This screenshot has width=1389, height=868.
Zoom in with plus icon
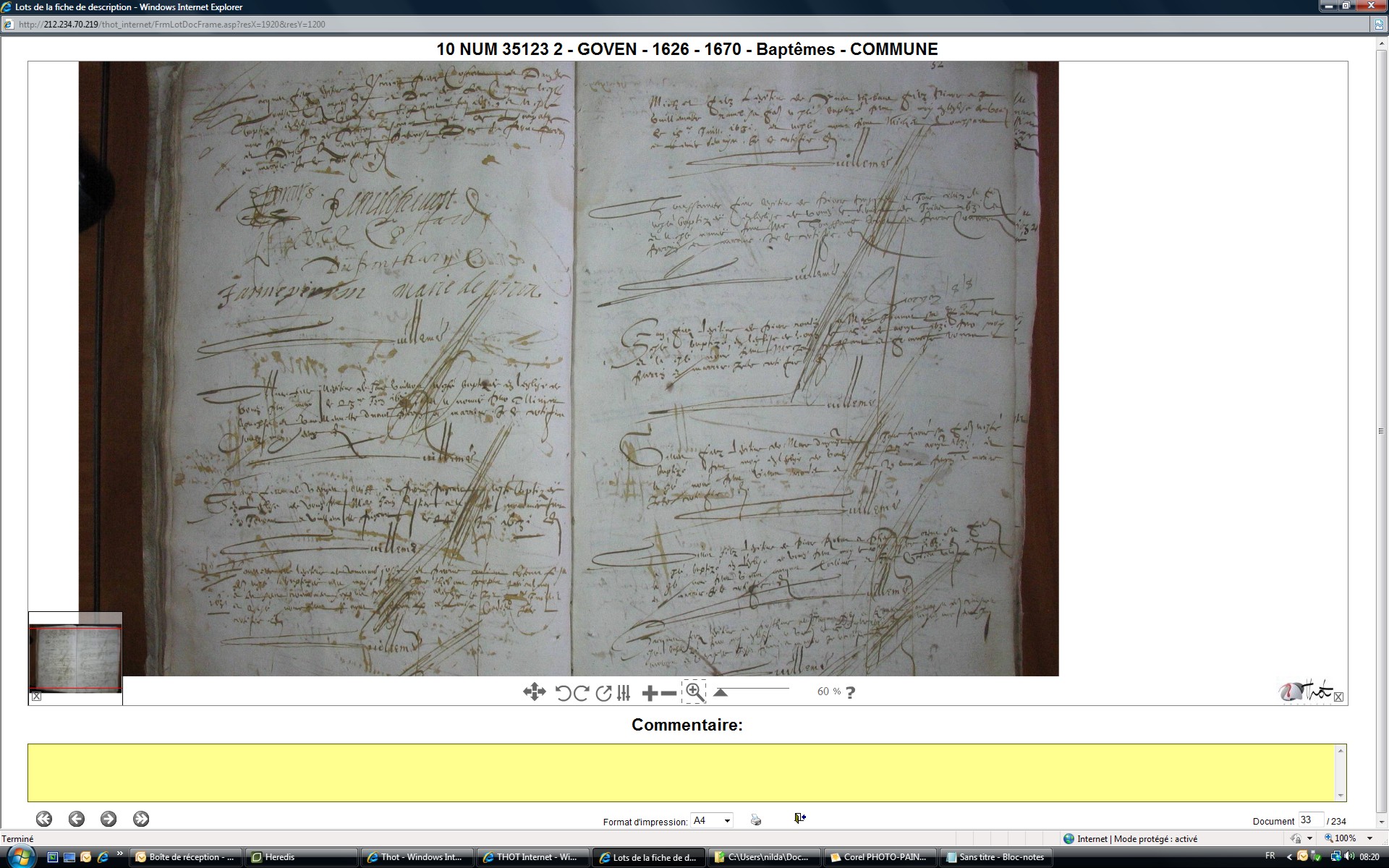coord(650,693)
